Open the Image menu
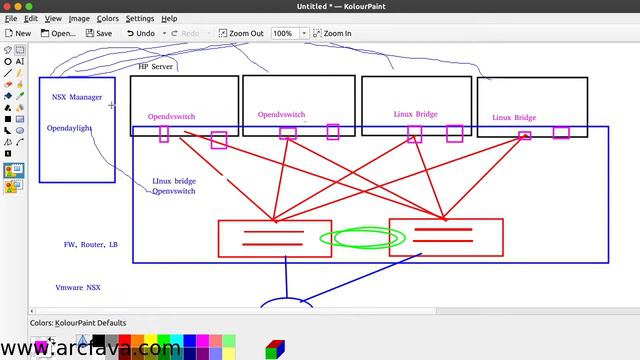 point(79,18)
